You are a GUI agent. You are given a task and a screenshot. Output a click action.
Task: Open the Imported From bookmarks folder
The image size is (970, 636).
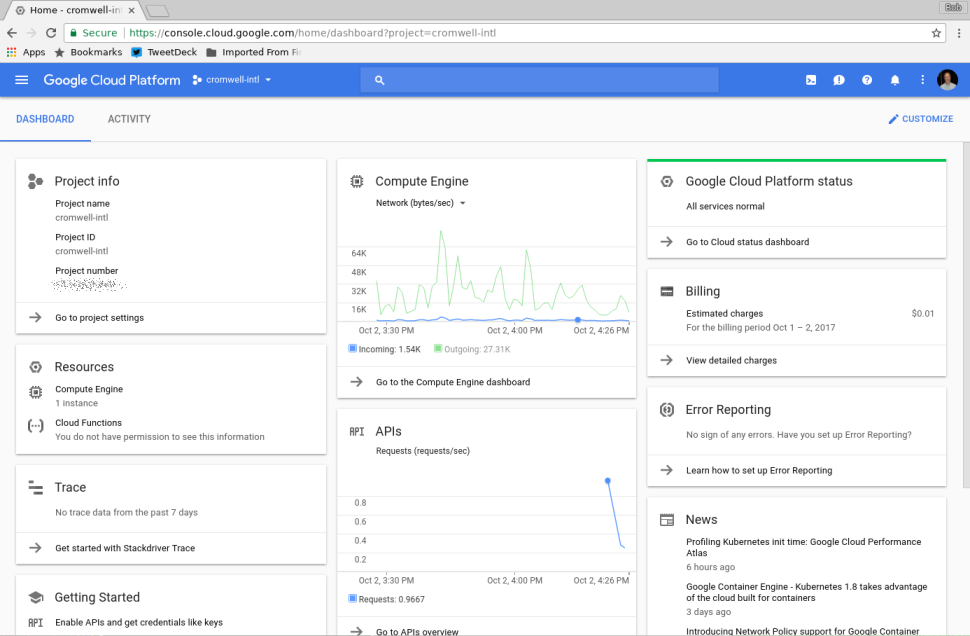pyautogui.click(x=254, y=52)
